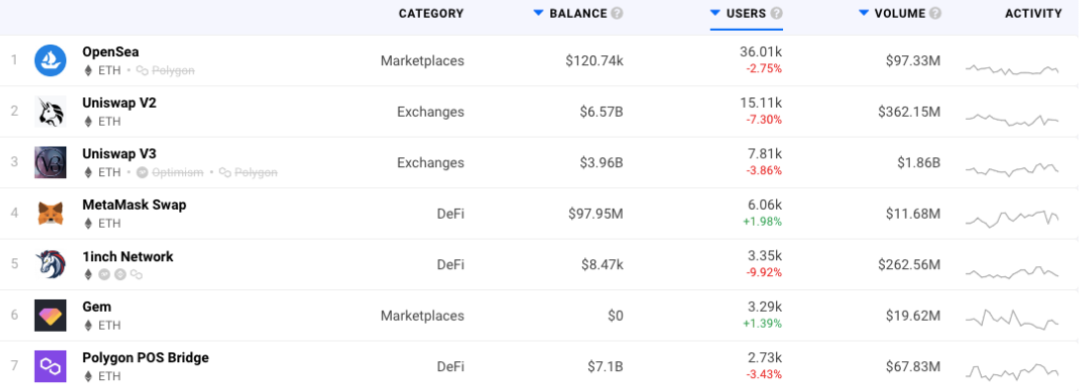This screenshot has width=1080, height=391.
Task: Click the Marketplaces category in OpenSea row
Action: click(422, 61)
